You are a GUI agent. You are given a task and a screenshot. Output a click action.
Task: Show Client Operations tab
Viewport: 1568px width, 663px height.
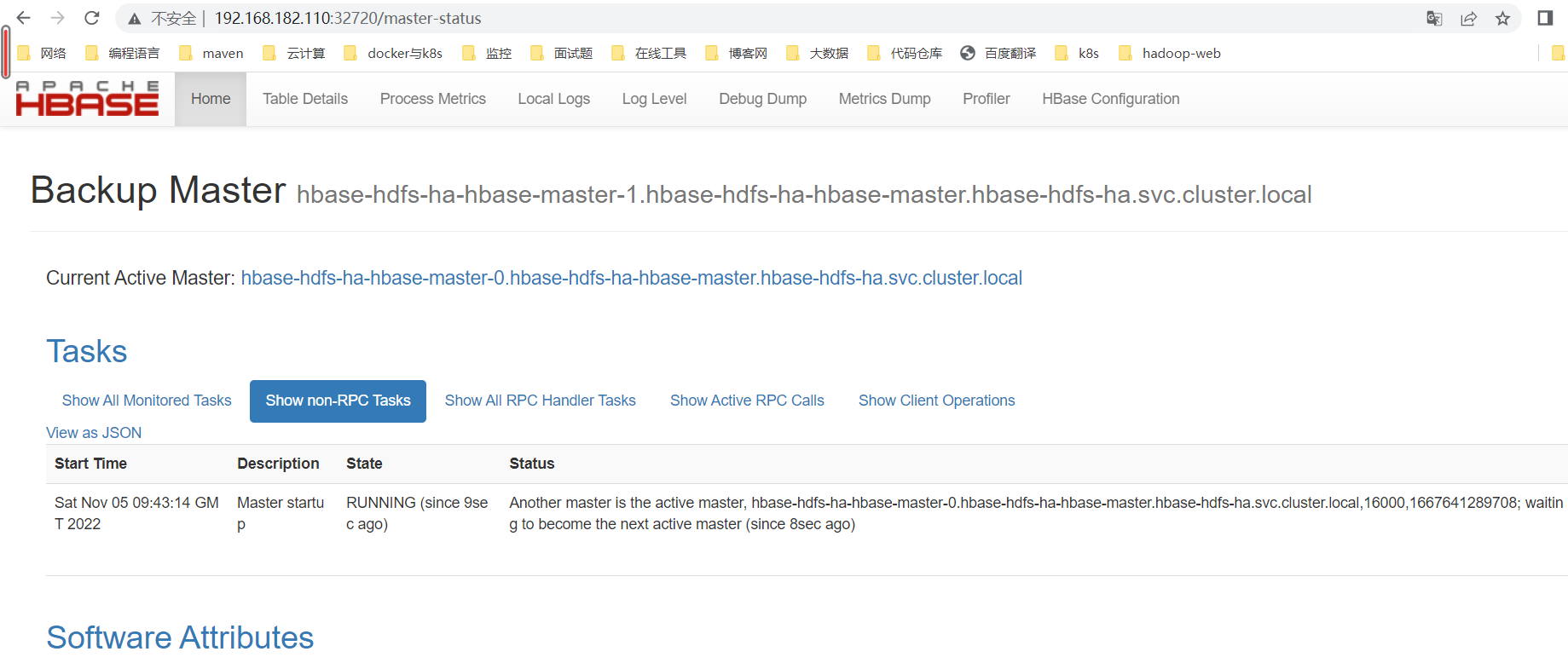(937, 401)
